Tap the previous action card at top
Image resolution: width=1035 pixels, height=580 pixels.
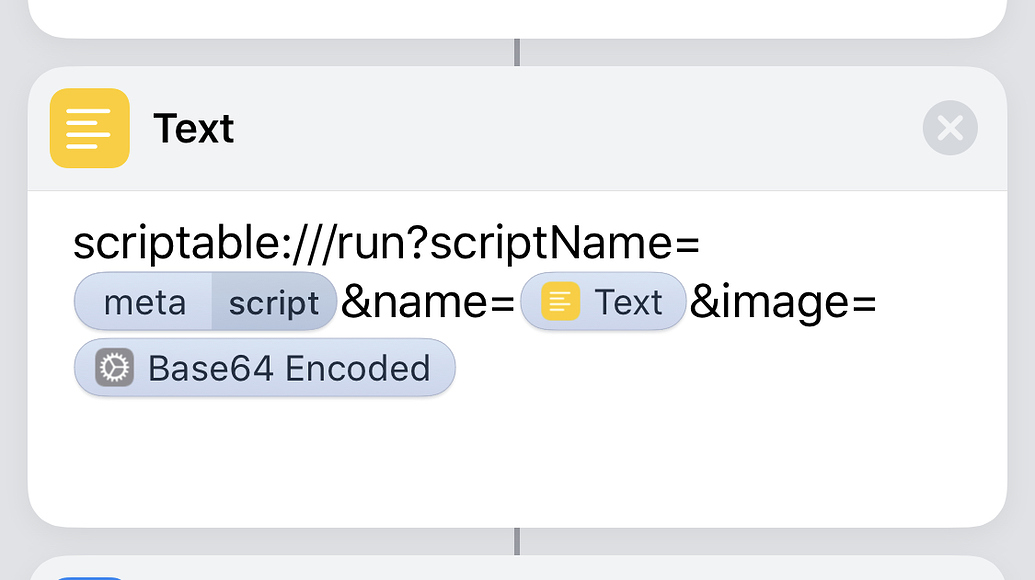[517, 17]
